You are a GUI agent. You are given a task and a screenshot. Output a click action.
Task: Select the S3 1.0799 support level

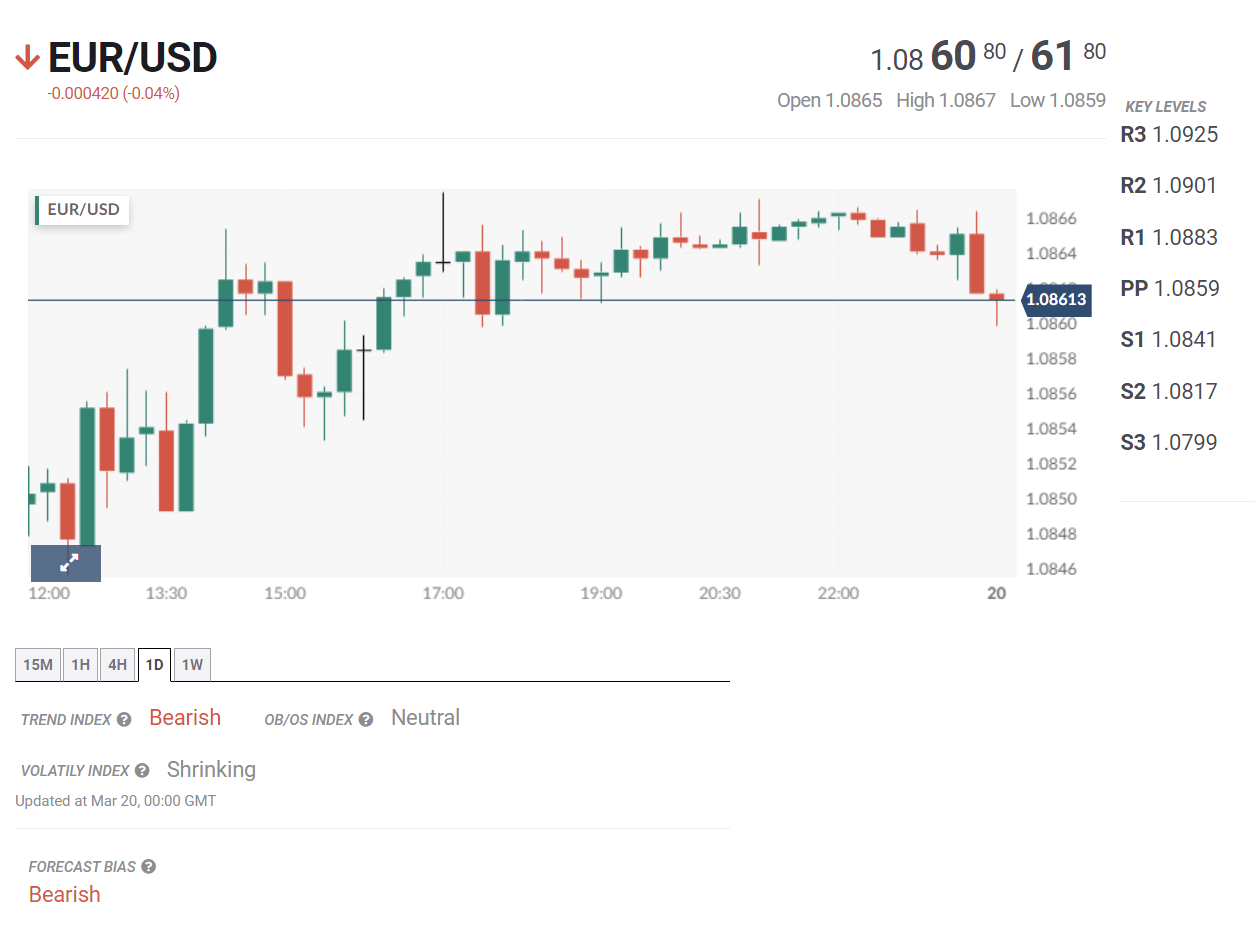pyautogui.click(x=1169, y=442)
